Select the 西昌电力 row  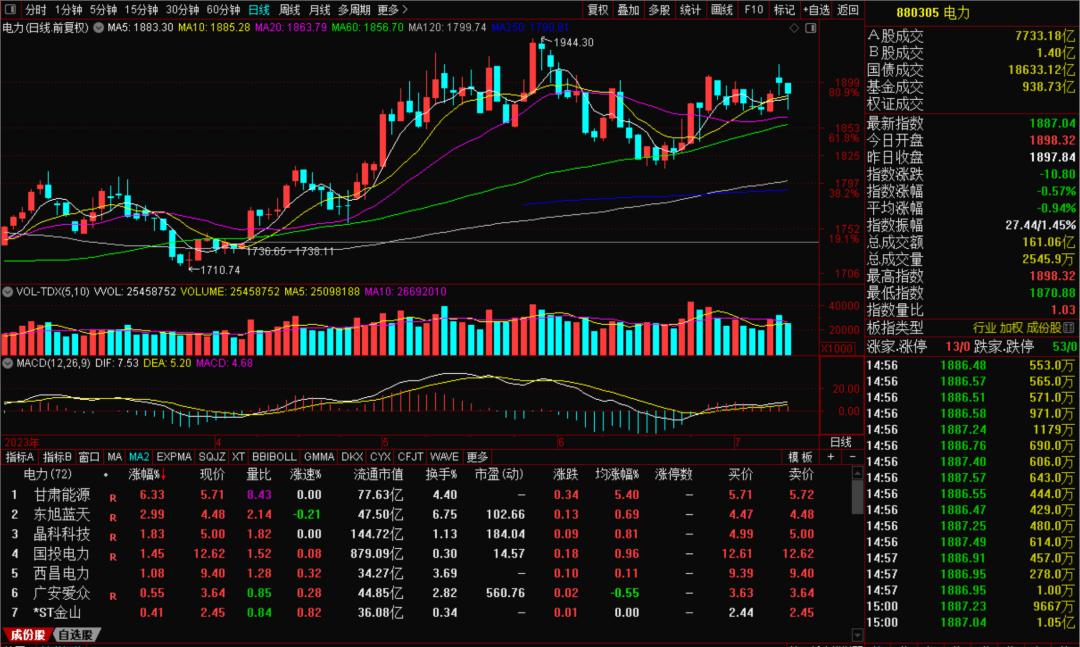pyautogui.click(x=427, y=573)
